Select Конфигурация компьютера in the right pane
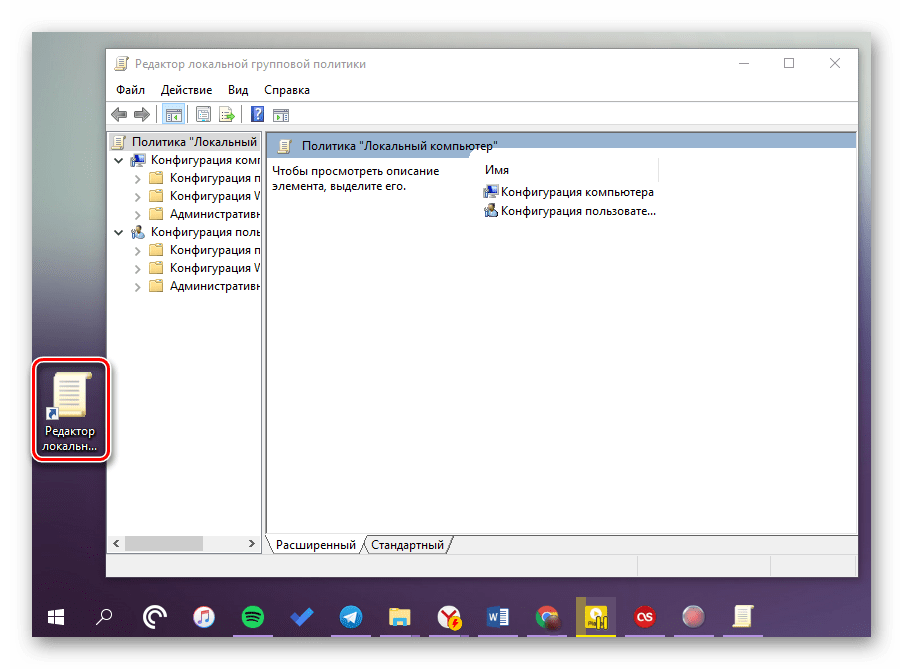Screen dimensions: 903x669 tap(577, 192)
